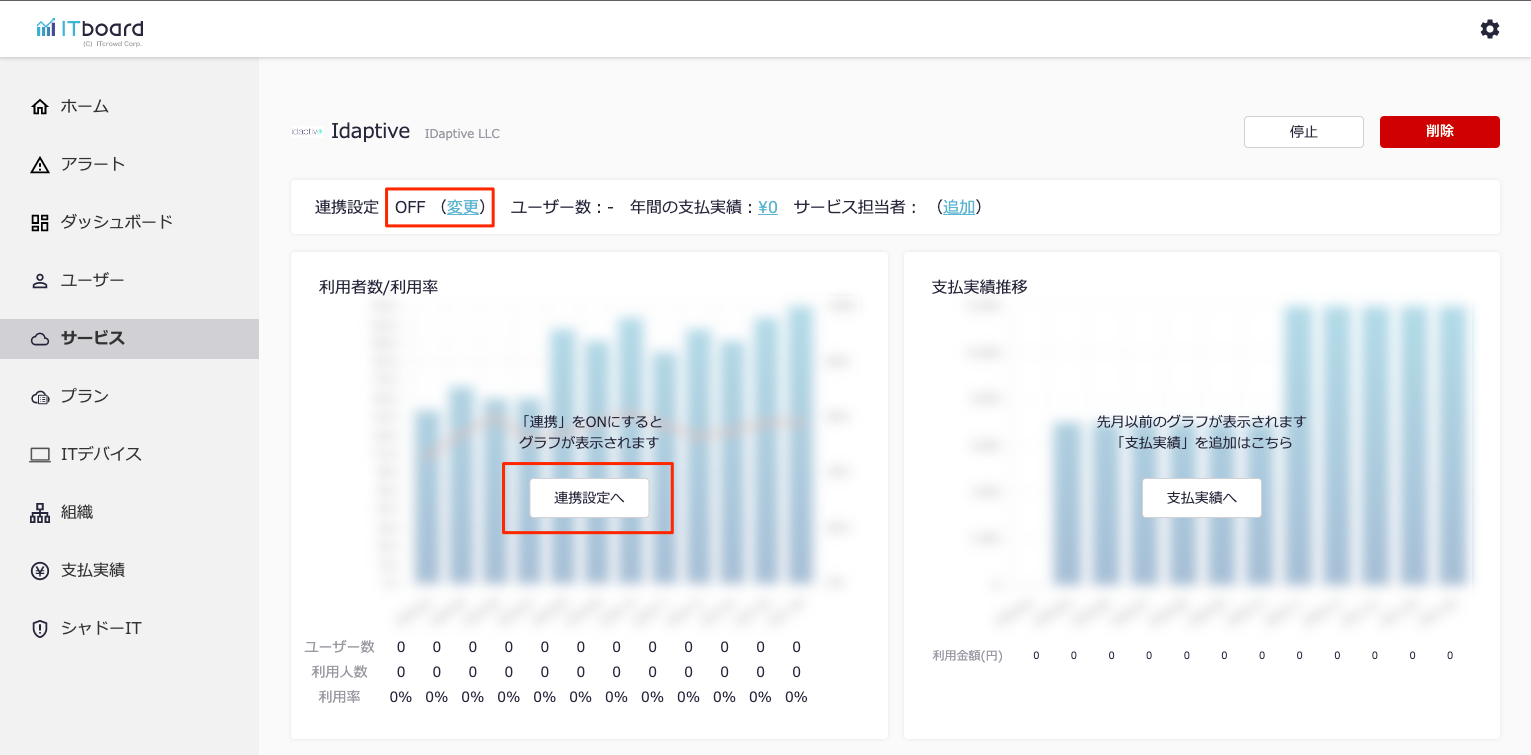Click the 変更 link next to OFF
Image resolution: width=1531 pixels, height=755 pixels.
(463, 207)
